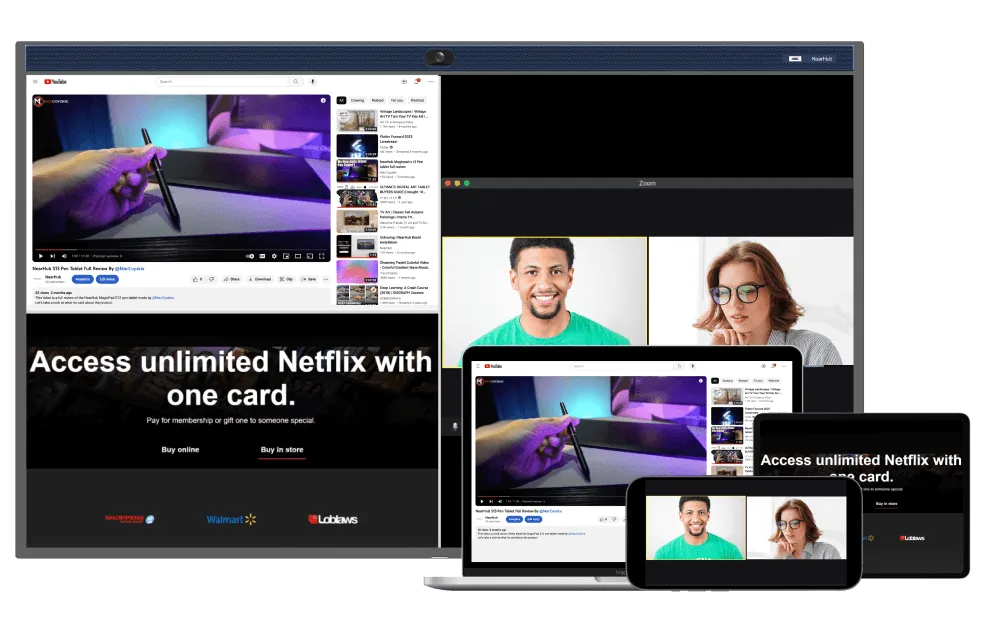Focus the YouTube search field on large display

(222, 81)
